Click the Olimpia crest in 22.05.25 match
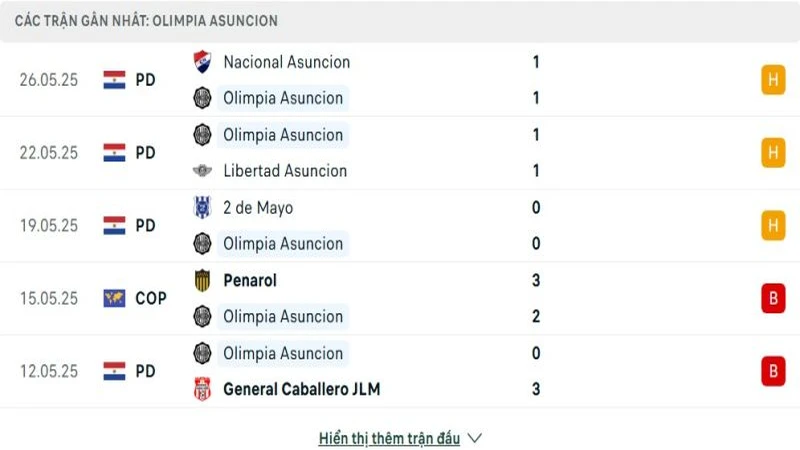Screen dimensions: 800x450 click(202, 135)
